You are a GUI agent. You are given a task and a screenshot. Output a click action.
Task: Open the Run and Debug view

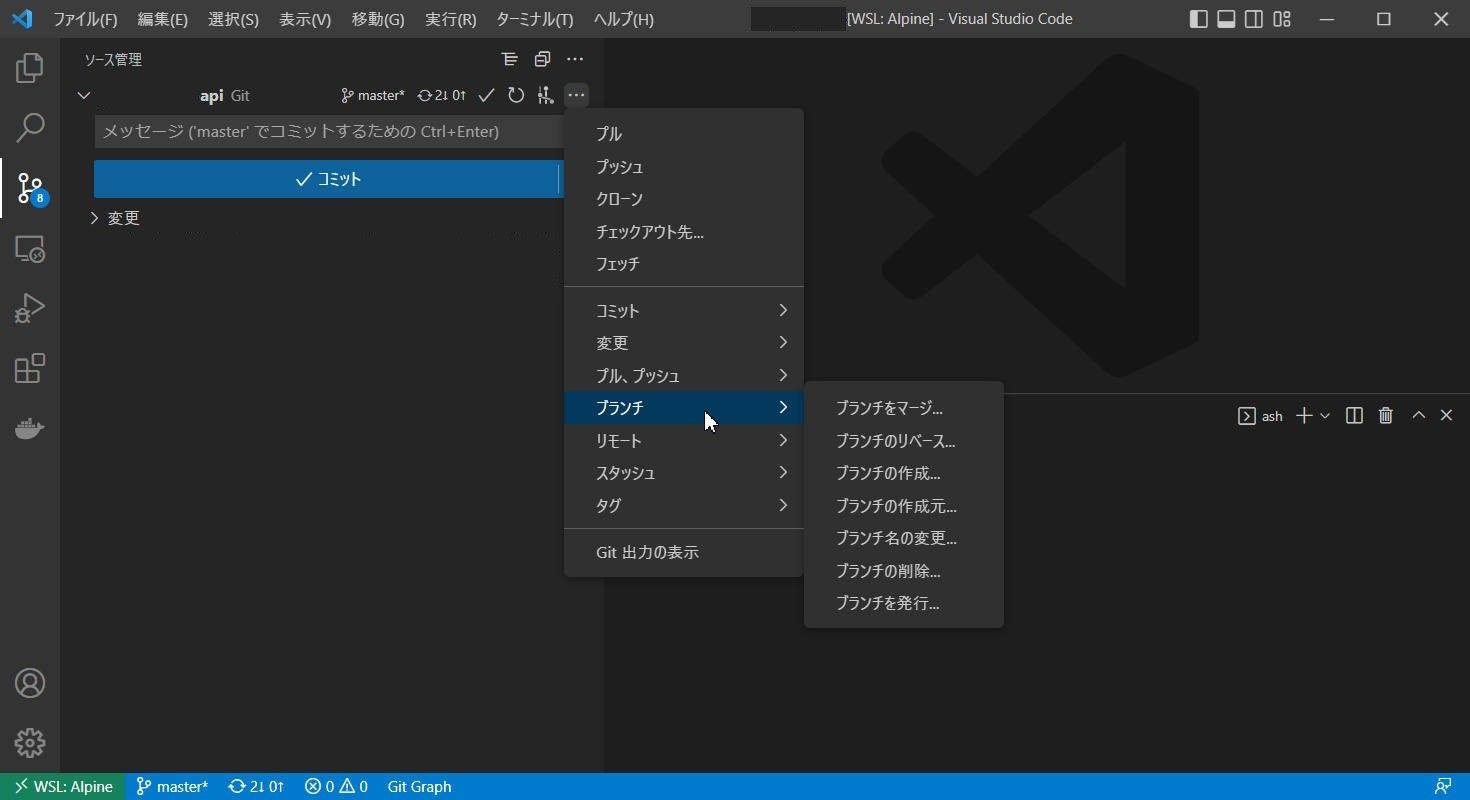point(30,308)
